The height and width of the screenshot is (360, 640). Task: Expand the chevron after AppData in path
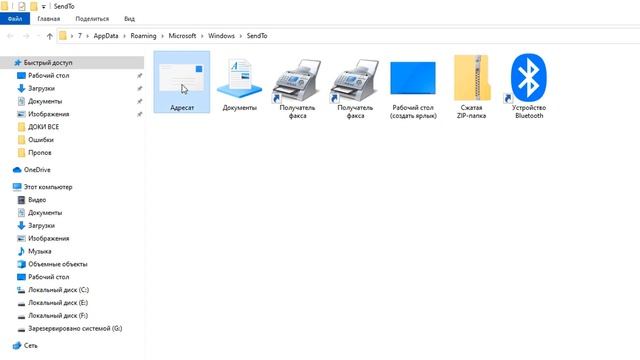click(x=124, y=36)
